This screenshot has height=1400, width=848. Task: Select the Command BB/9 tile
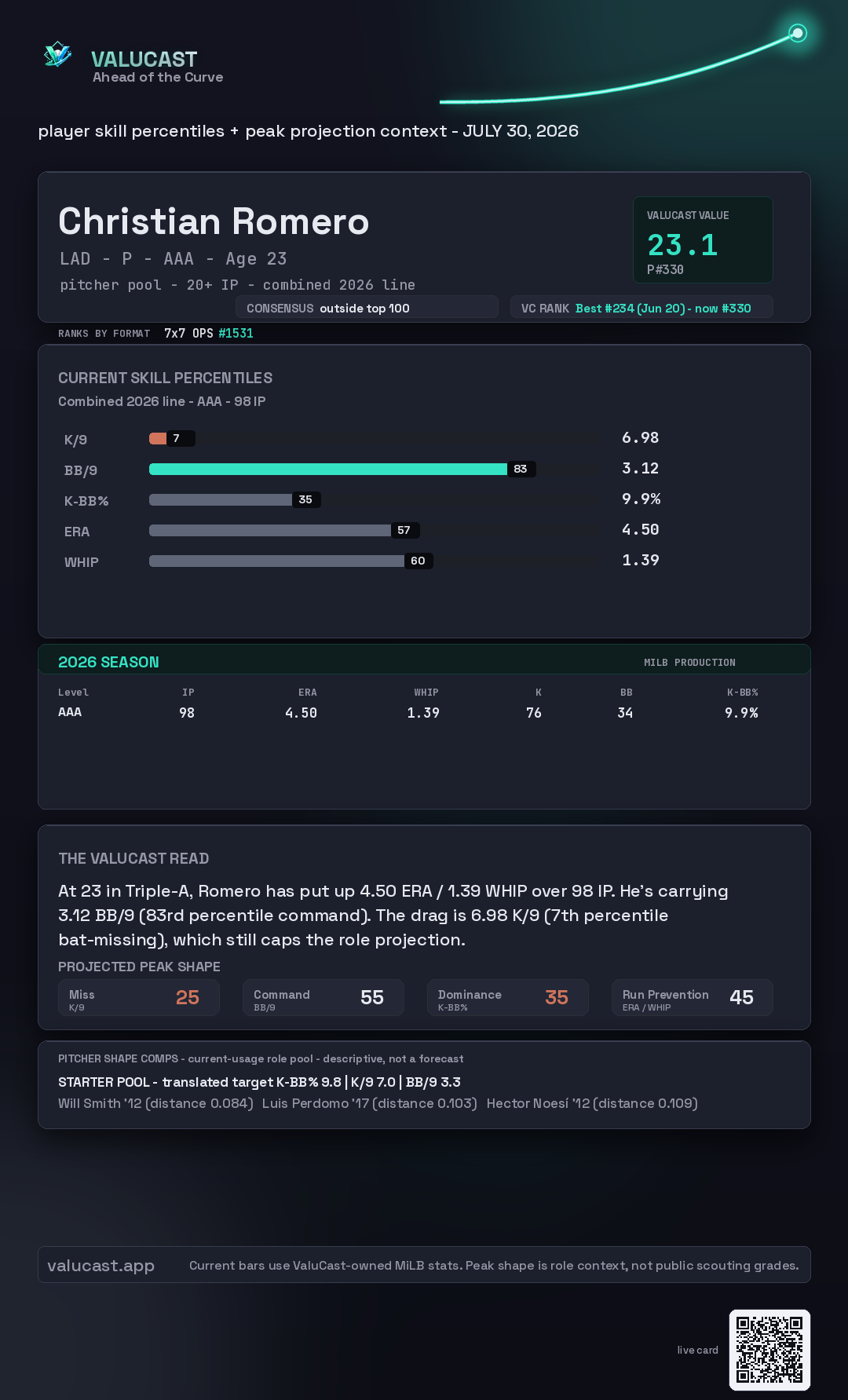[323, 997]
